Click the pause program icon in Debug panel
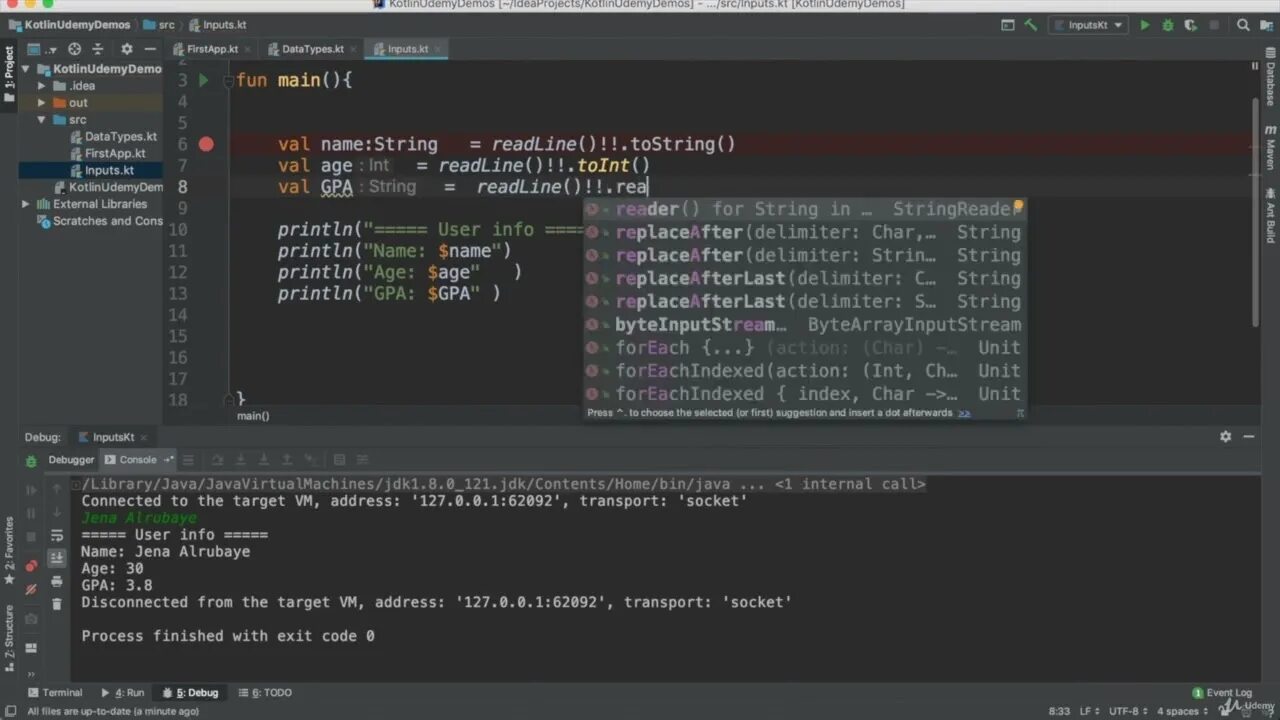The image size is (1280, 720). 31,513
